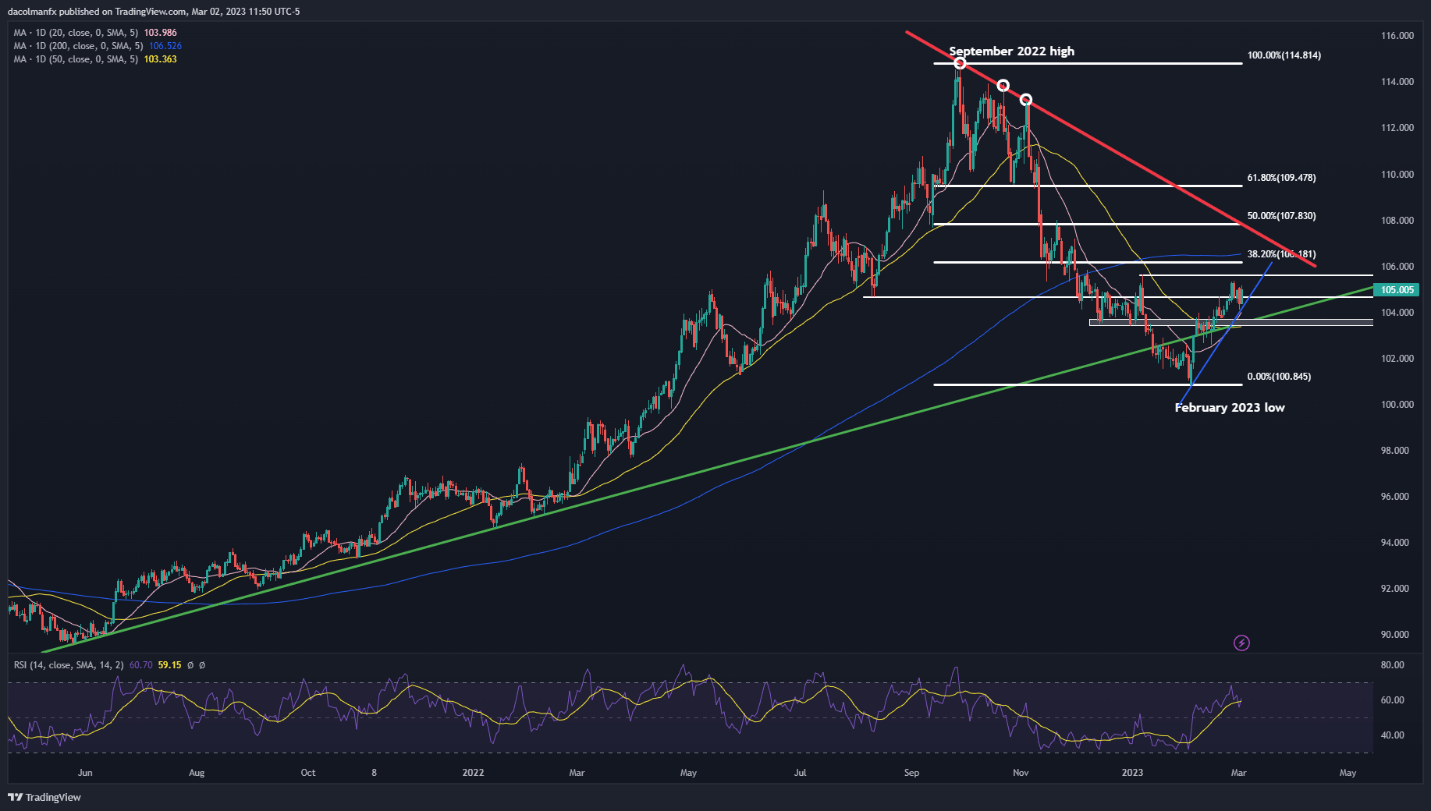Click the 110.000 price axis label
Image resolution: width=1431 pixels, height=811 pixels.
(1396, 174)
